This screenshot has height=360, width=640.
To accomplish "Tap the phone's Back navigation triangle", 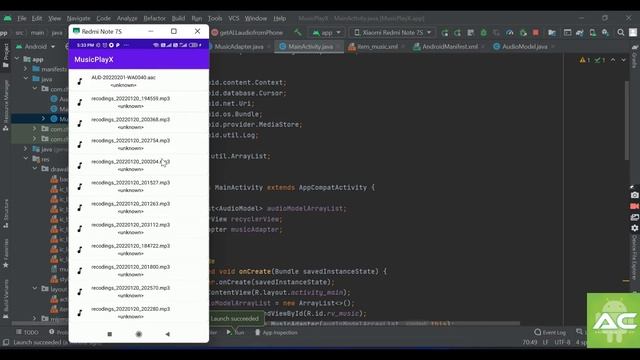I will click(167, 334).
